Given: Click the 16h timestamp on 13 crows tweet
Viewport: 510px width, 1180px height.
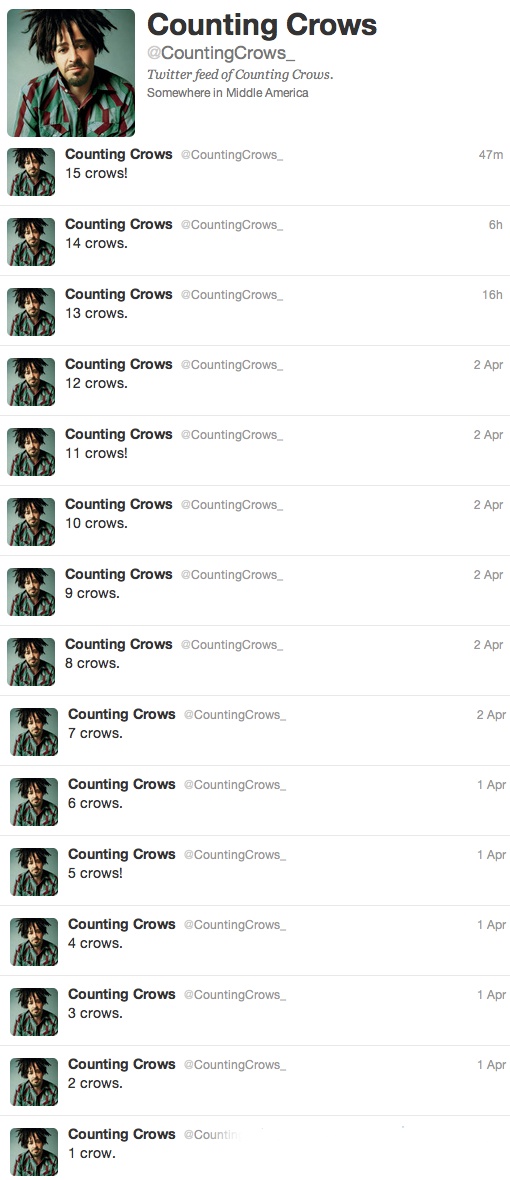Looking at the screenshot, I should [493, 295].
